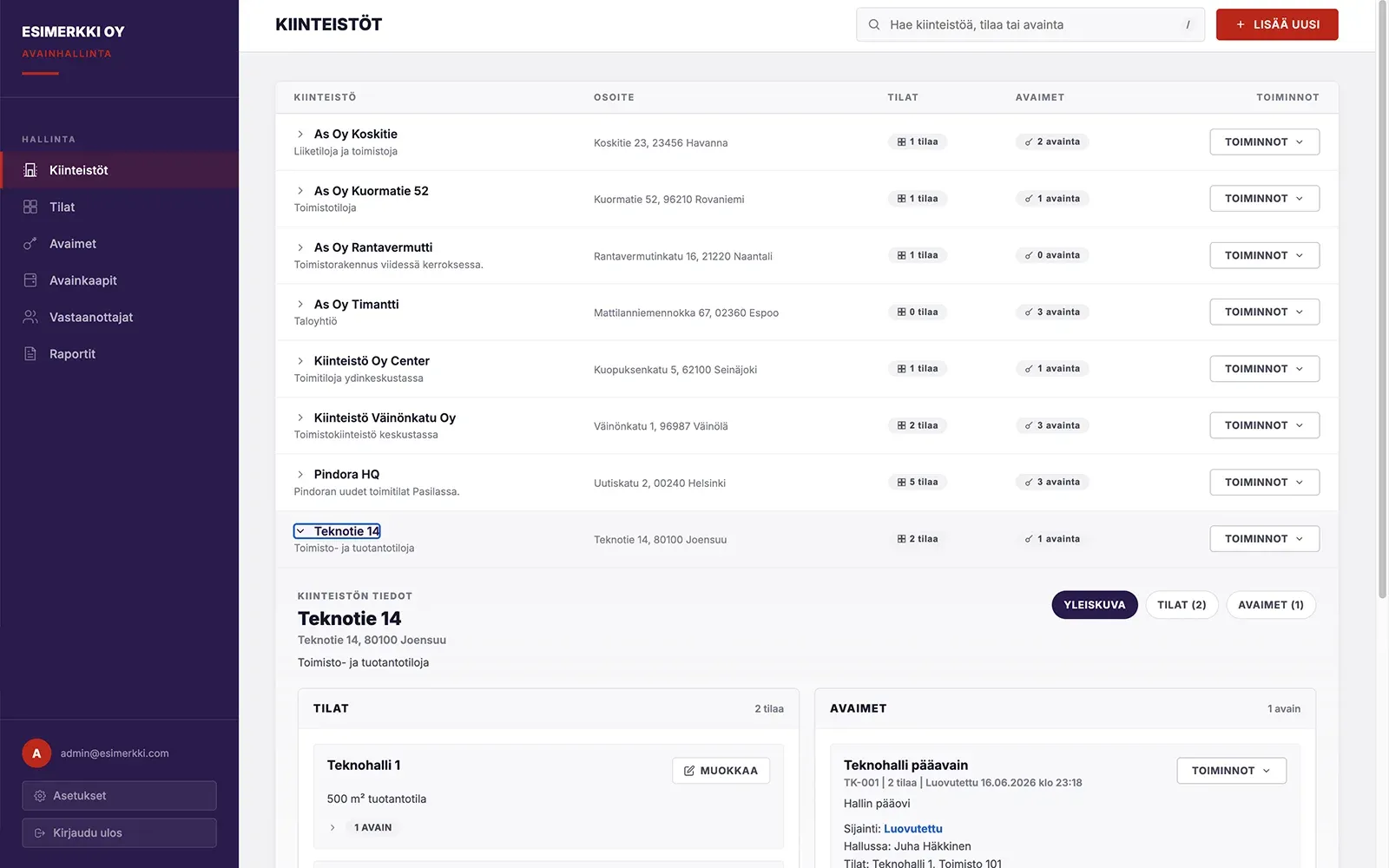The image size is (1389, 868).
Task: Follow the Luovutettu location link
Action: pos(912,829)
